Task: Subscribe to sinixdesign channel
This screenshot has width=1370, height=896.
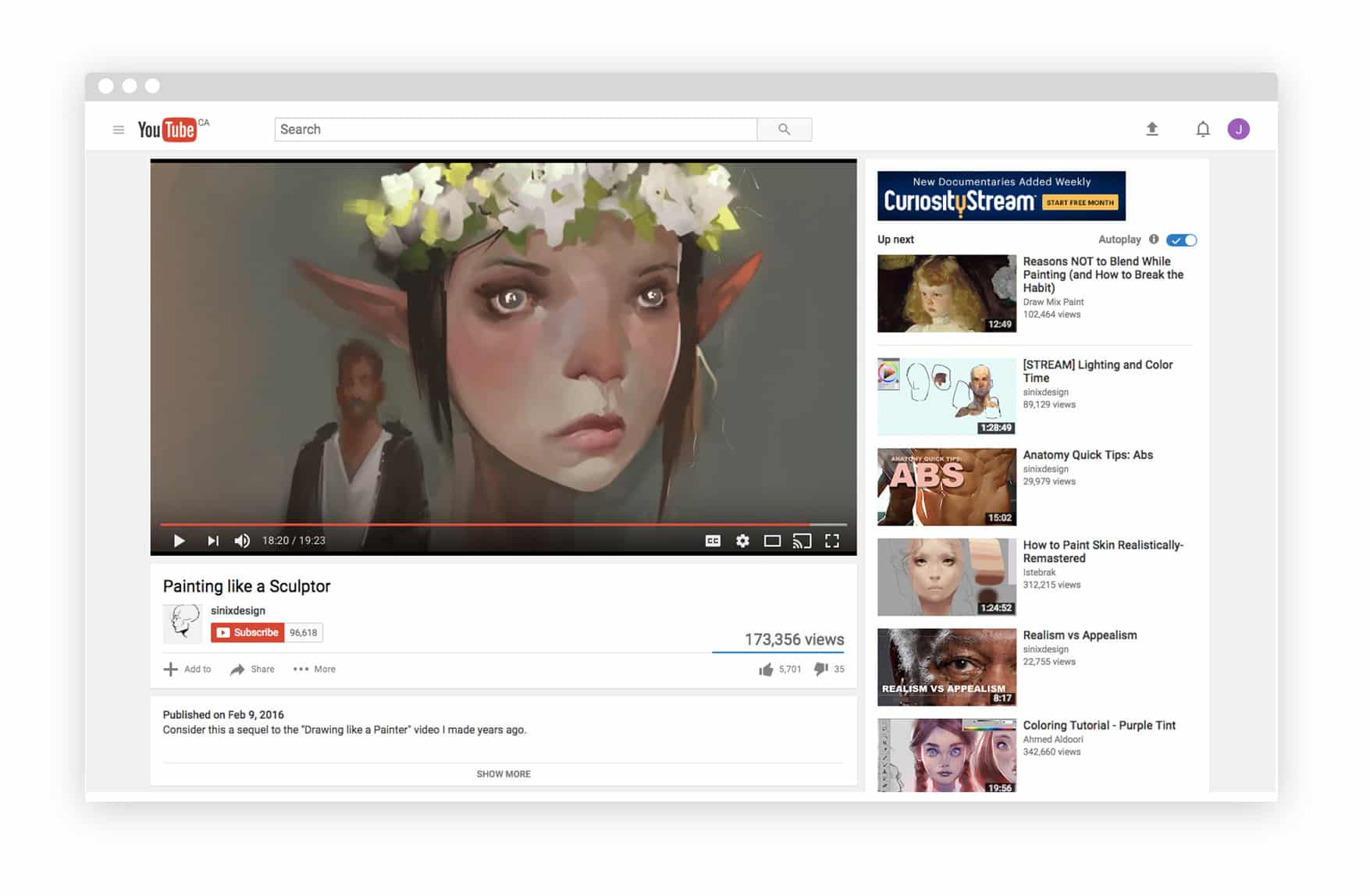Action: [x=247, y=632]
